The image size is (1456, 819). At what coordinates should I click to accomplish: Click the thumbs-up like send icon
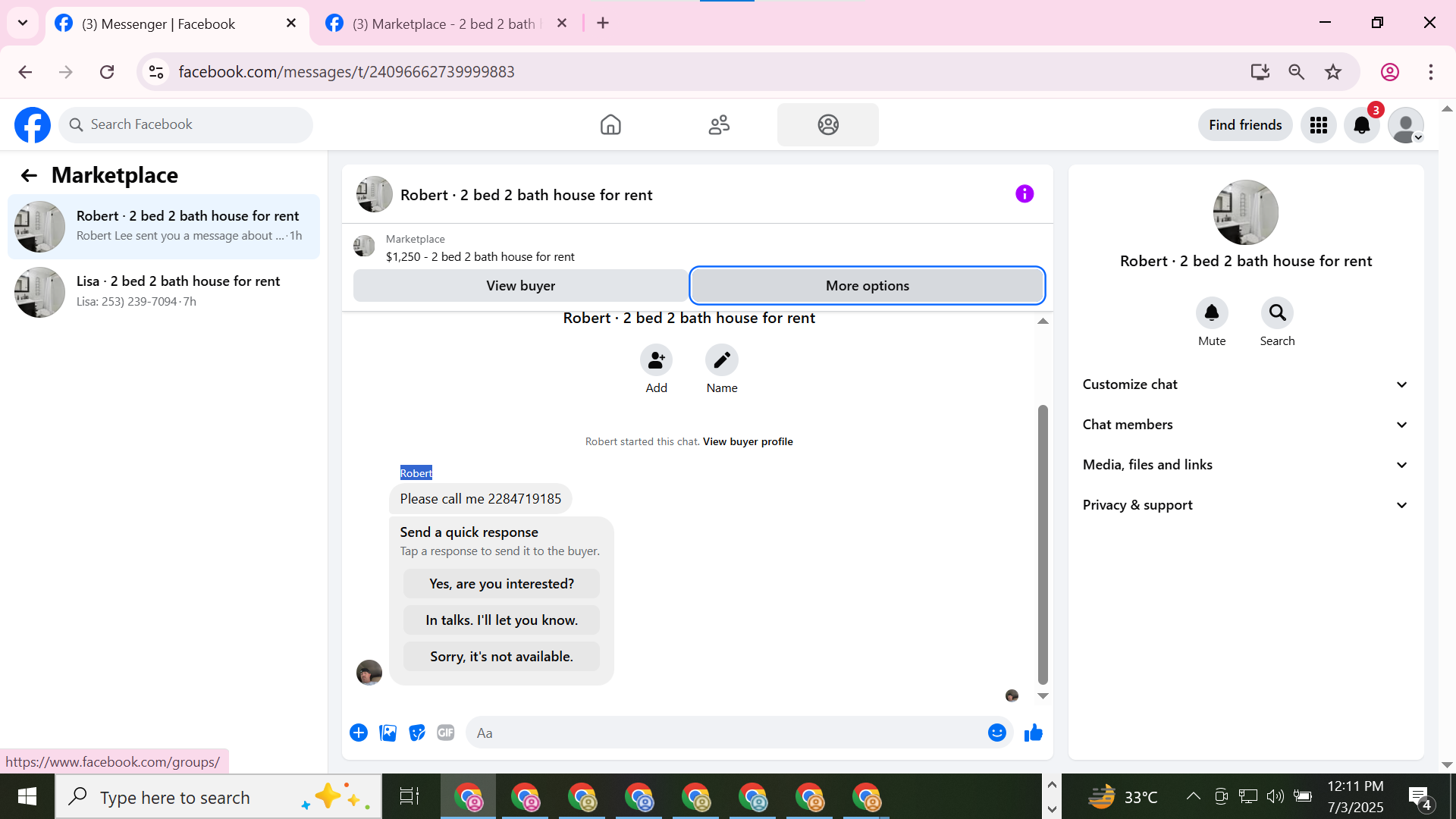click(x=1033, y=733)
